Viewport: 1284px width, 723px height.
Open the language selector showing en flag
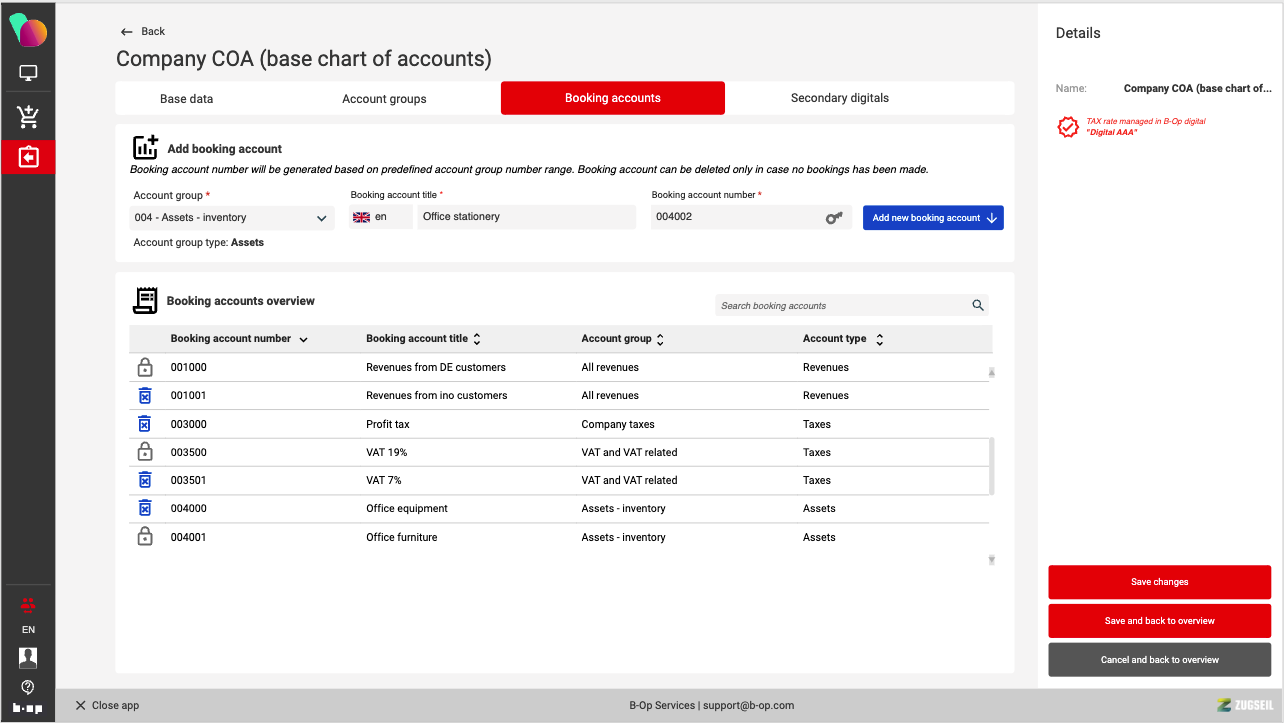click(380, 217)
